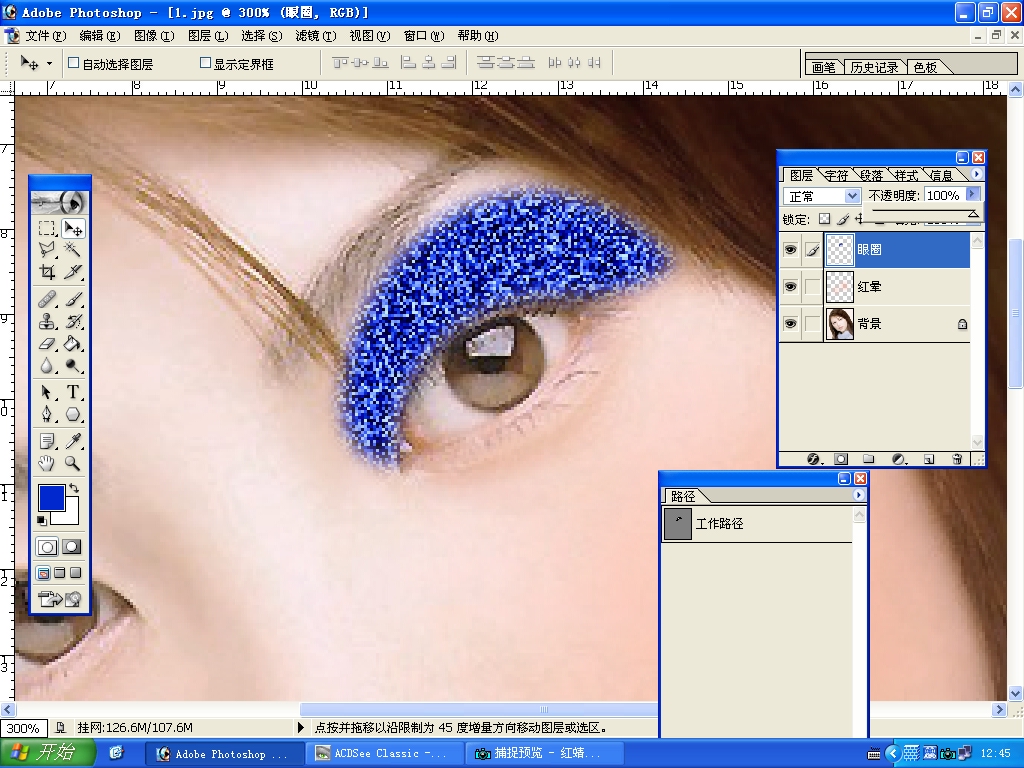Add a layer mask from Layers panel
The width and height of the screenshot is (1024, 768).
pyautogui.click(x=841, y=459)
